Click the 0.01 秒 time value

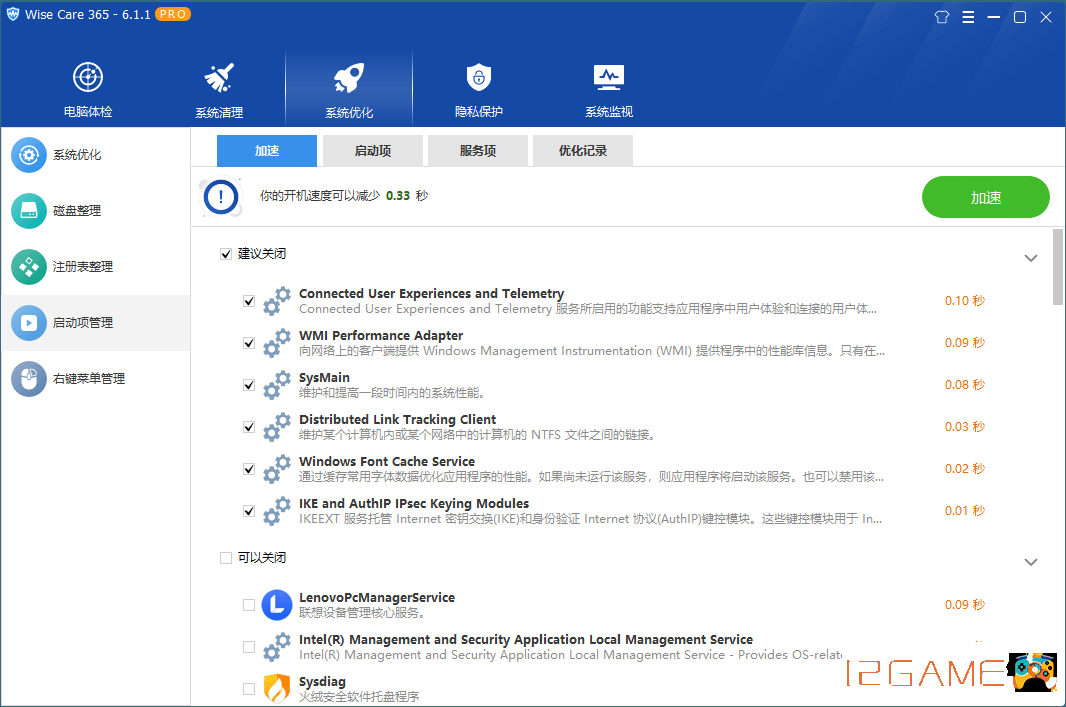coord(965,511)
